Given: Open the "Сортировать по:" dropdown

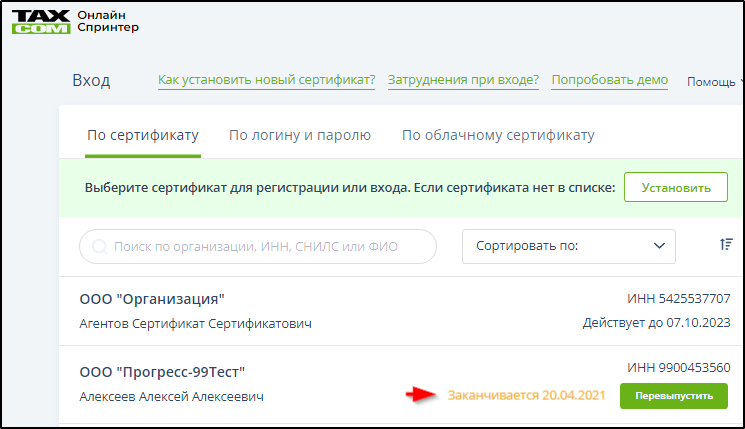Looking at the screenshot, I should pyautogui.click(x=568, y=246).
